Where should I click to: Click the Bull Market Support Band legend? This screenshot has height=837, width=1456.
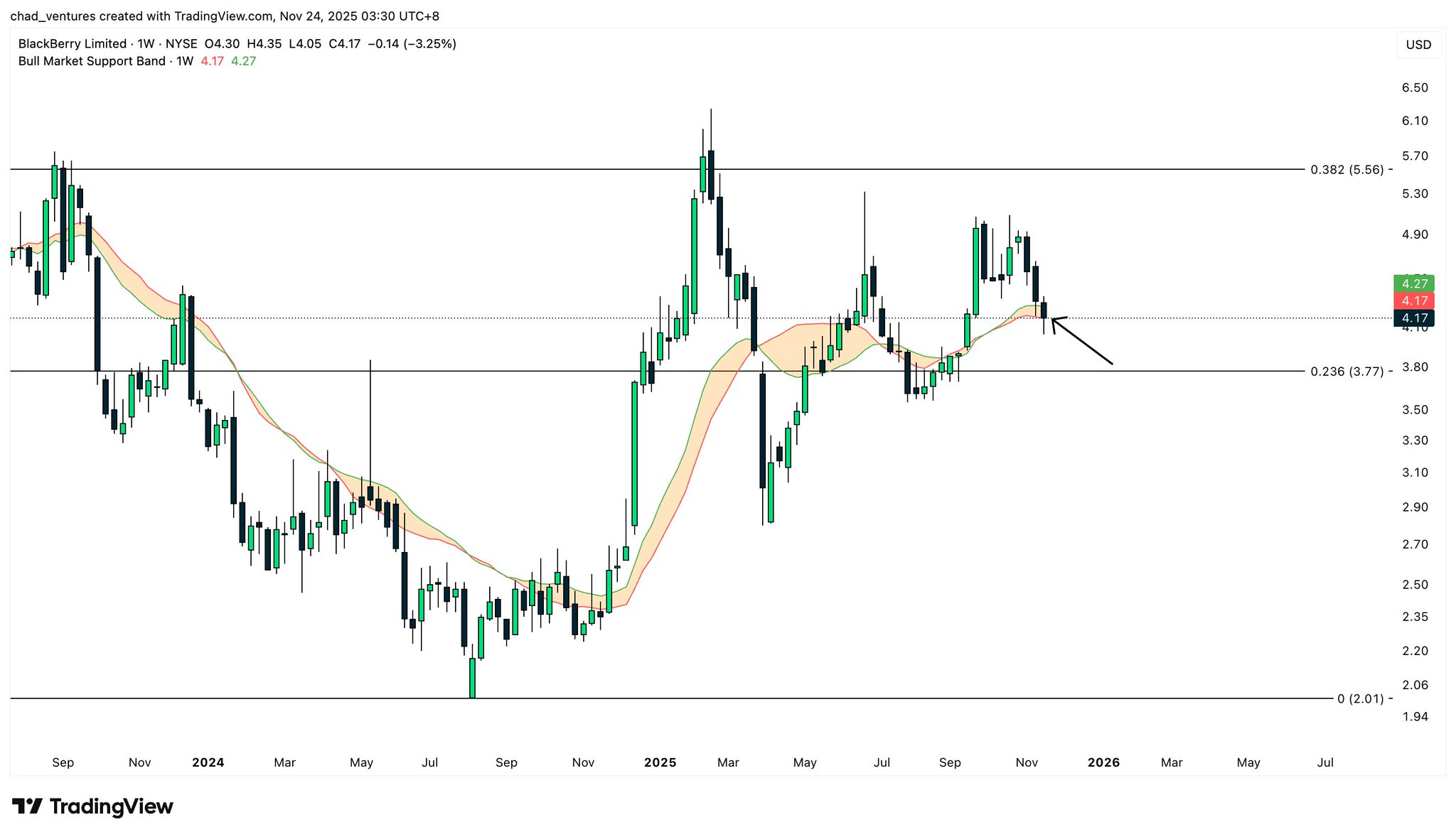pos(92,61)
